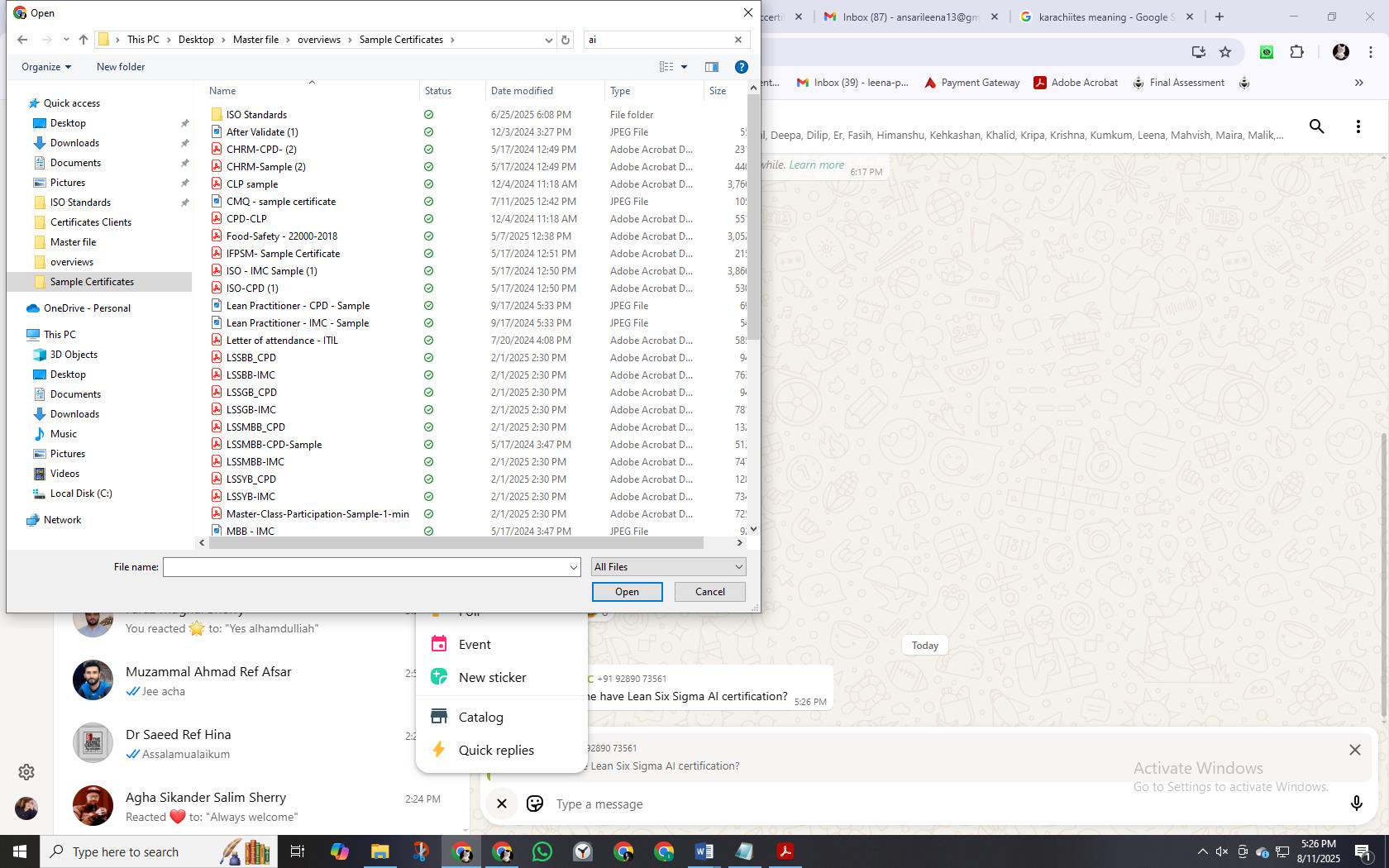Expand the address path history dropdown

click(x=548, y=40)
